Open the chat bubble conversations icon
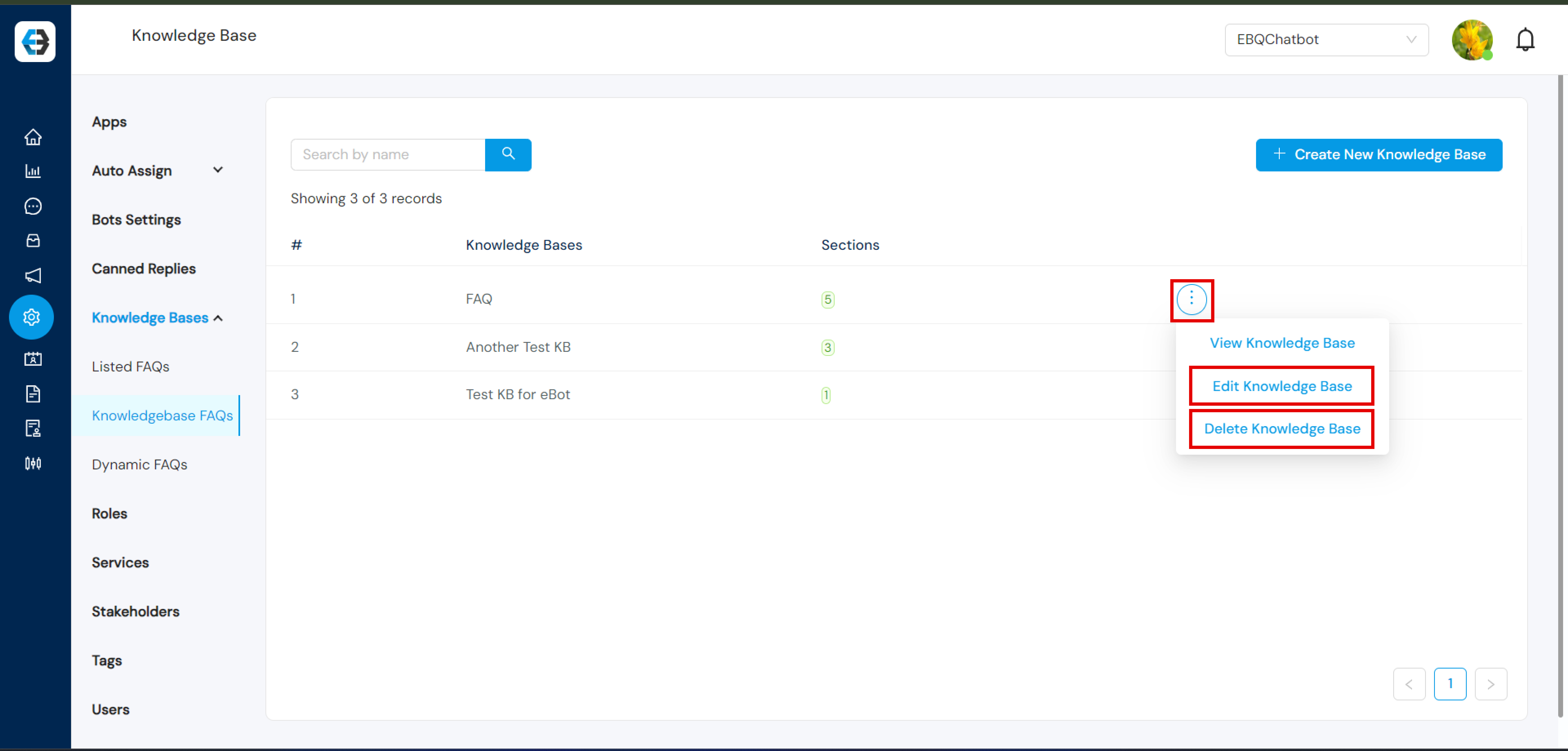This screenshot has width=1568, height=751. pos(33,206)
